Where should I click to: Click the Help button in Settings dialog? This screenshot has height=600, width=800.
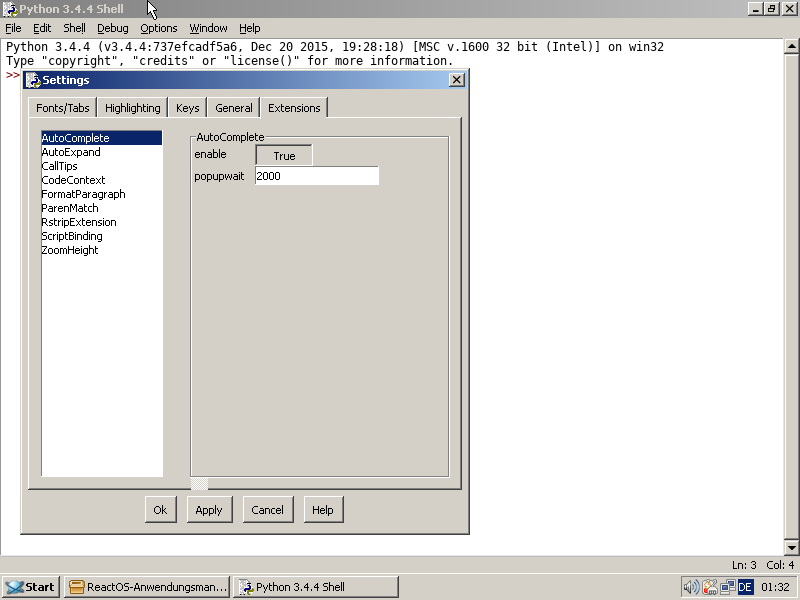[323, 510]
